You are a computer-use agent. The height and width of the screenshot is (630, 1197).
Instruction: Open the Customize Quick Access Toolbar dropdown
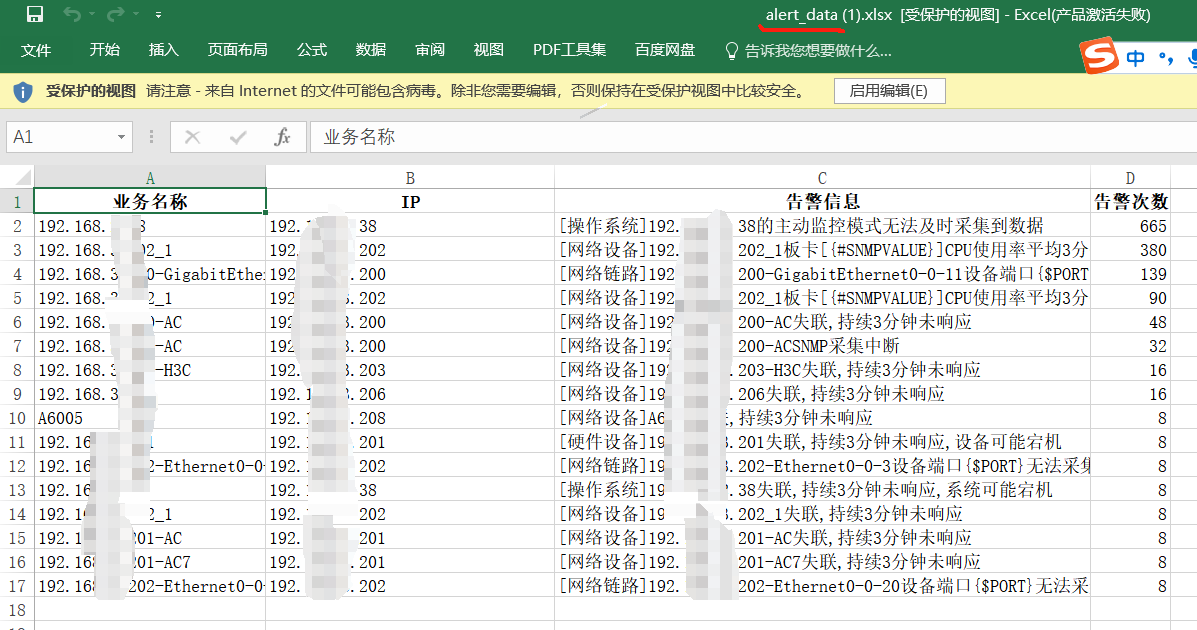coord(158,15)
